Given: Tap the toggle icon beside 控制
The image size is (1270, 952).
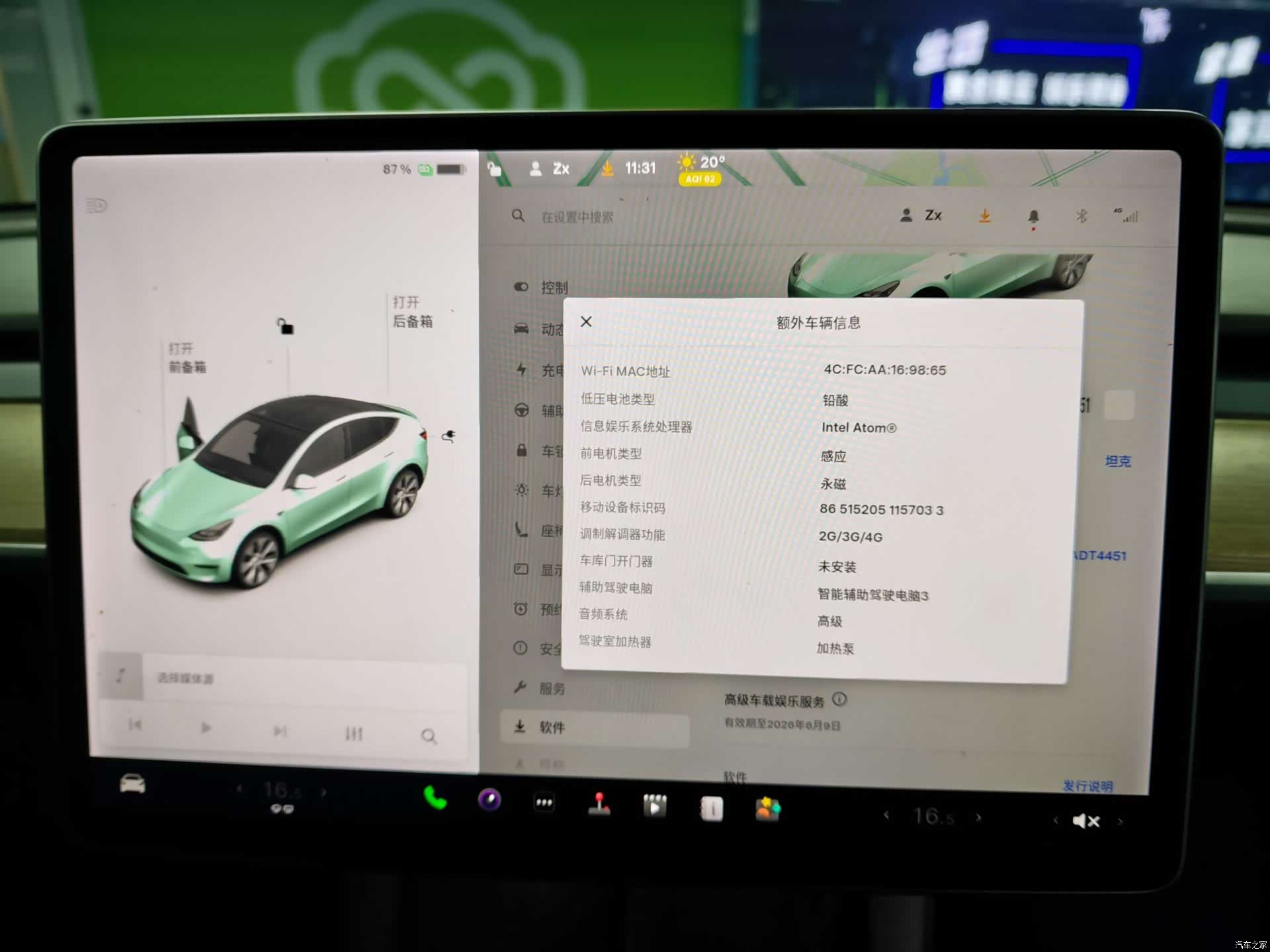Looking at the screenshot, I should (x=521, y=287).
